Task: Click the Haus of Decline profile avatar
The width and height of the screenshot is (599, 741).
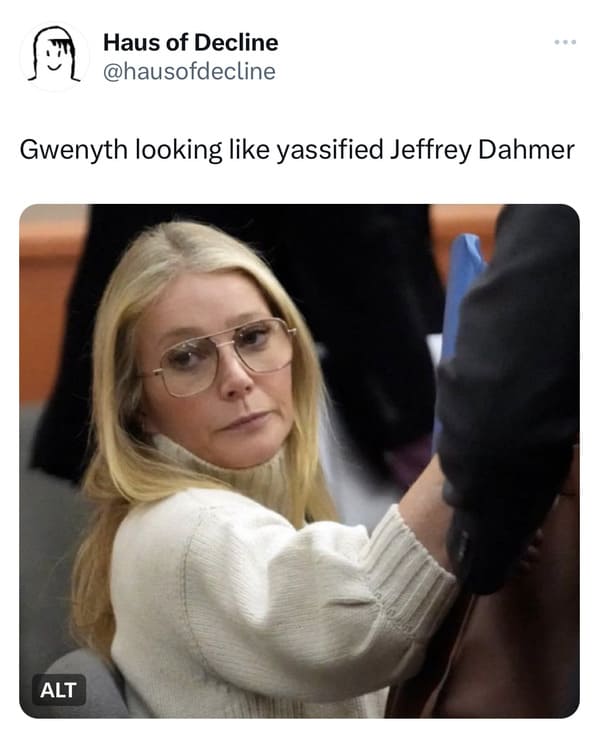Action: point(54,56)
